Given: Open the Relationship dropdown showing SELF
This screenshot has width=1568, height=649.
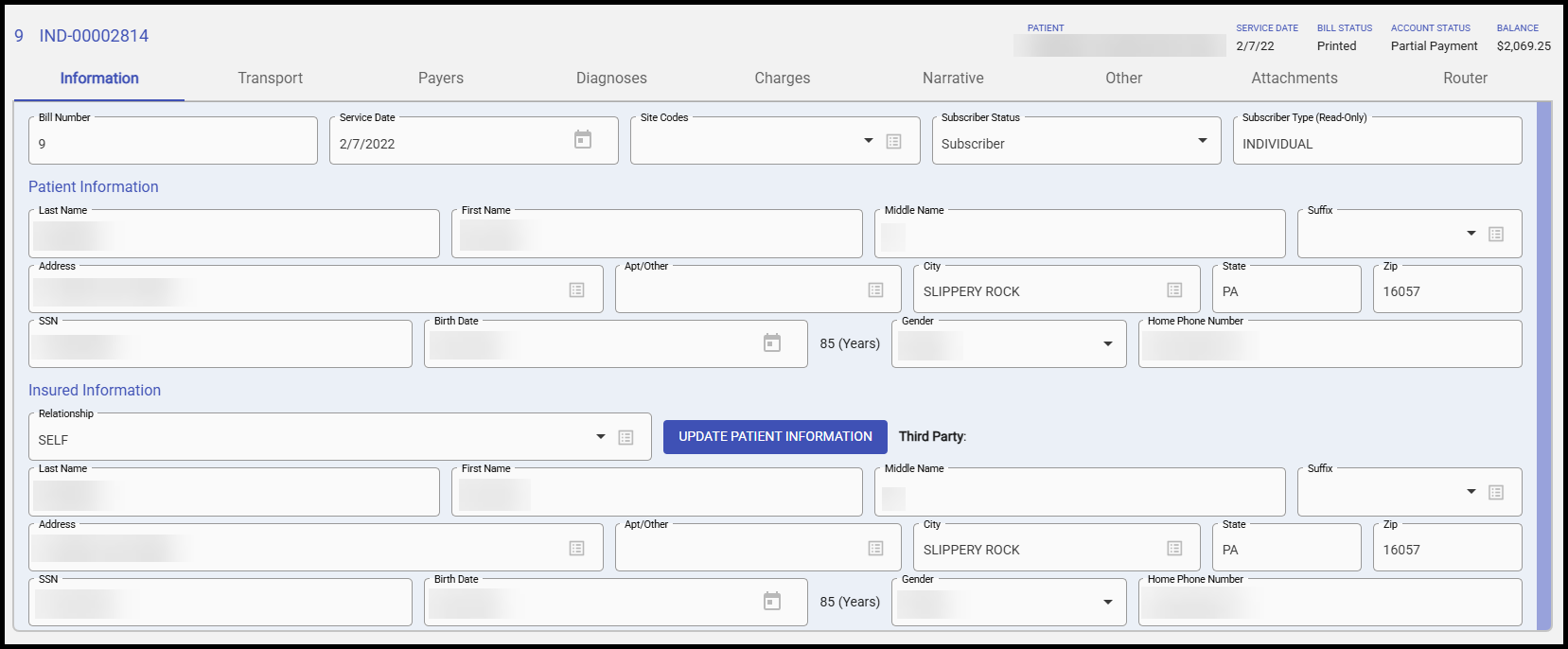Looking at the screenshot, I should 600,437.
